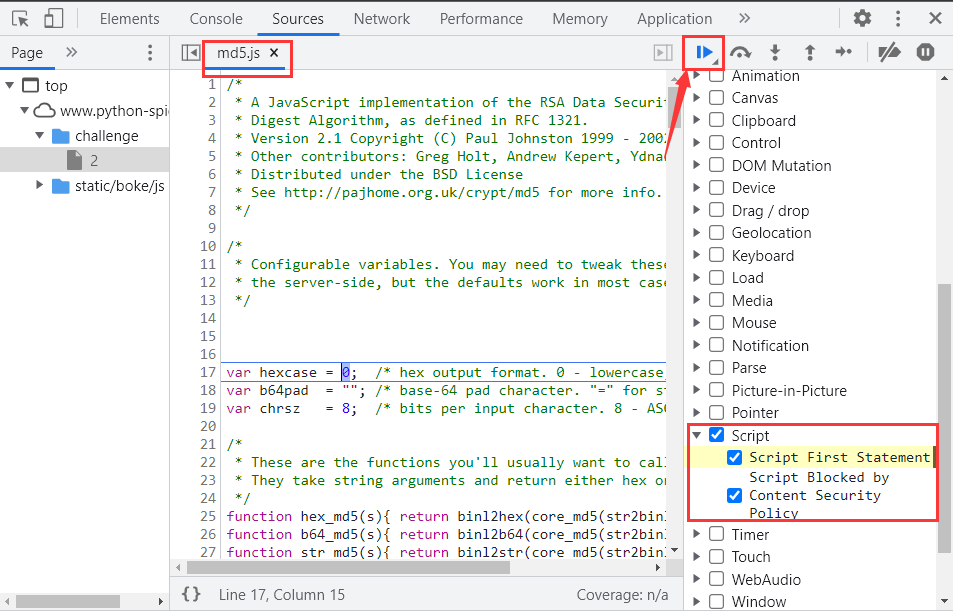The image size is (953, 611).
Task: Click step into next function call
Action: 774,53
